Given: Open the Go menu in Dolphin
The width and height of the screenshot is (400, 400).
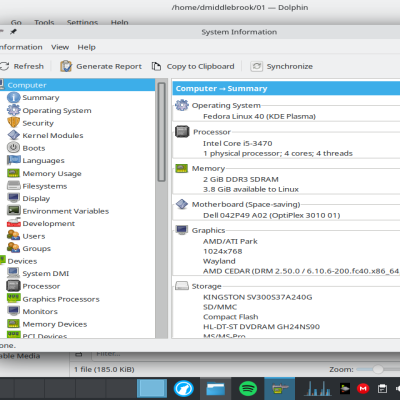Looking at the screenshot, I should tap(16, 22).
